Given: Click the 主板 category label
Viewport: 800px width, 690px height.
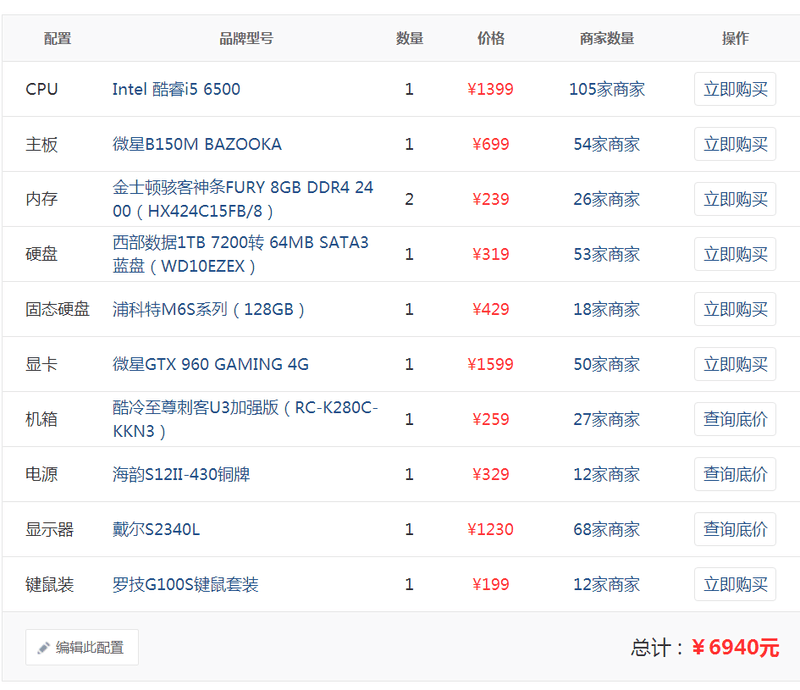Looking at the screenshot, I should coord(41,144).
